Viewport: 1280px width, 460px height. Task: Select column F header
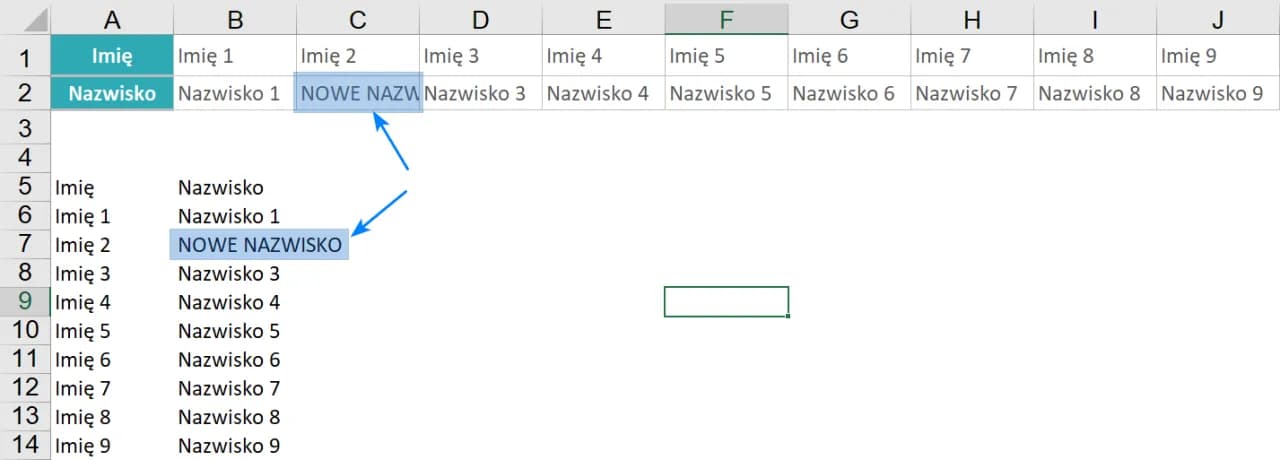pos(726,18)
